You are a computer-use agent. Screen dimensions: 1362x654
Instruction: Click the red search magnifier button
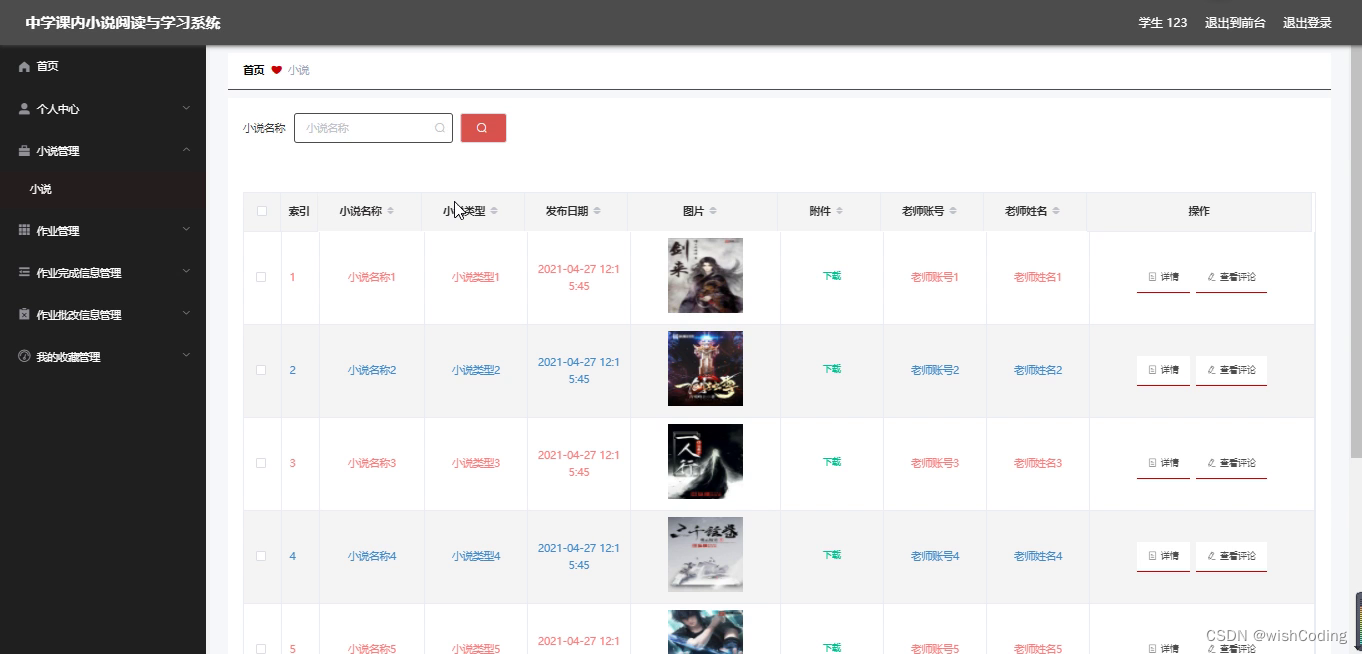pos(483,128)
